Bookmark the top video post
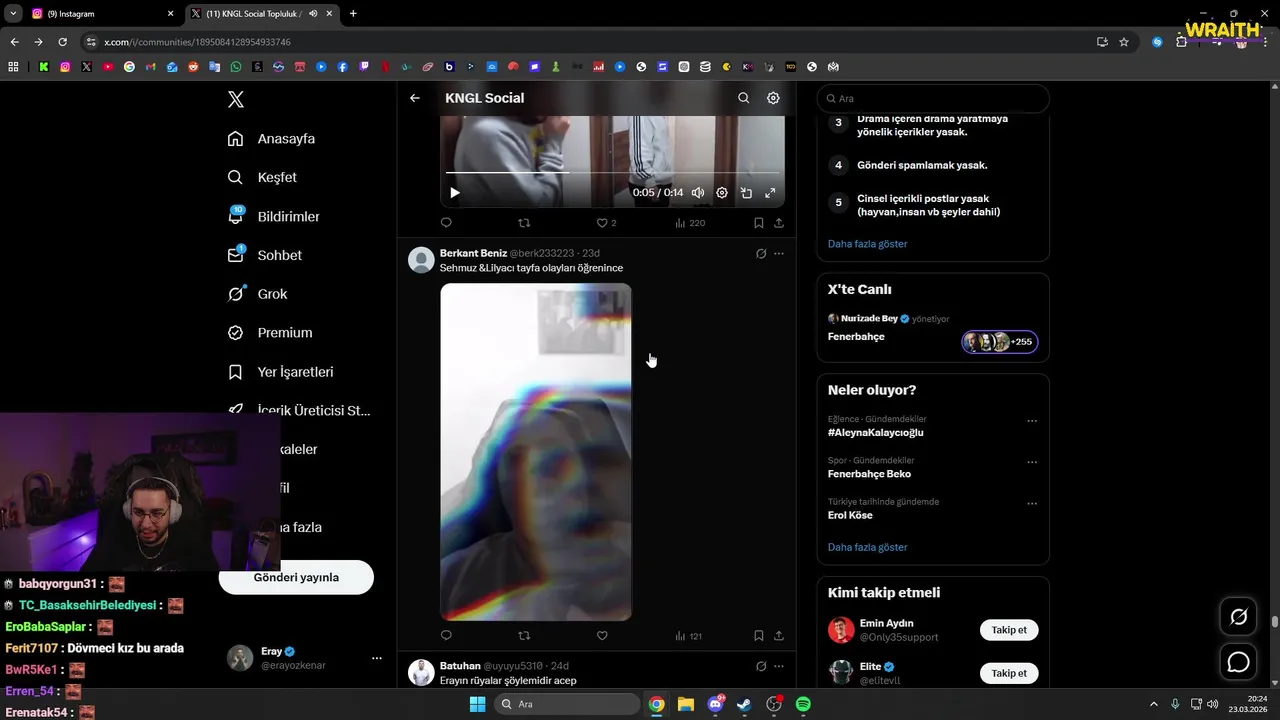 pyautogui.click(x=759, y=223)
